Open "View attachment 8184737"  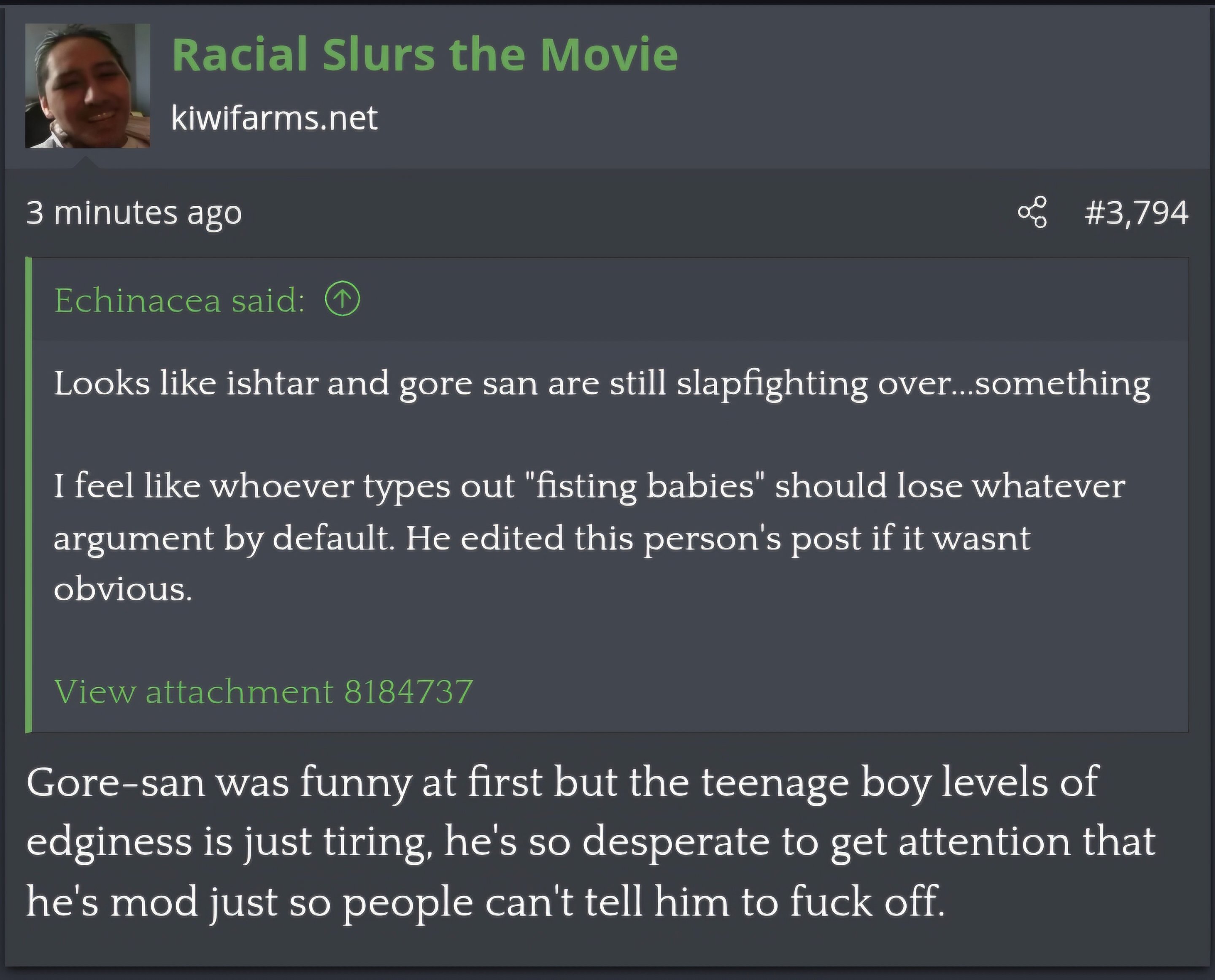coord(263,691)
